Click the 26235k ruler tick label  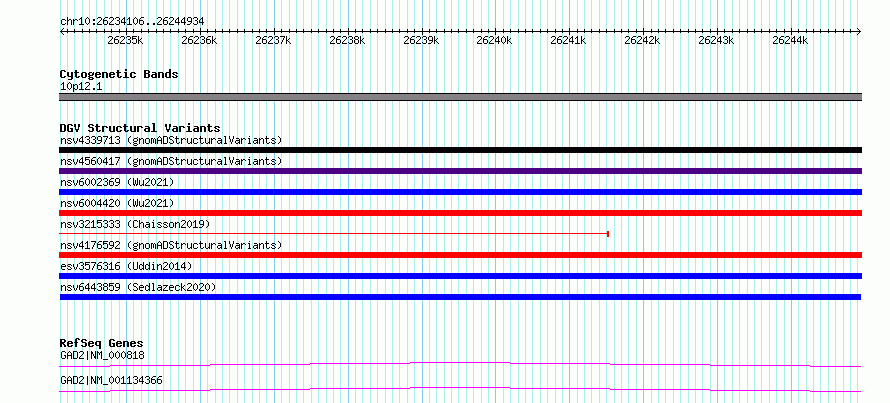(125, 40)
